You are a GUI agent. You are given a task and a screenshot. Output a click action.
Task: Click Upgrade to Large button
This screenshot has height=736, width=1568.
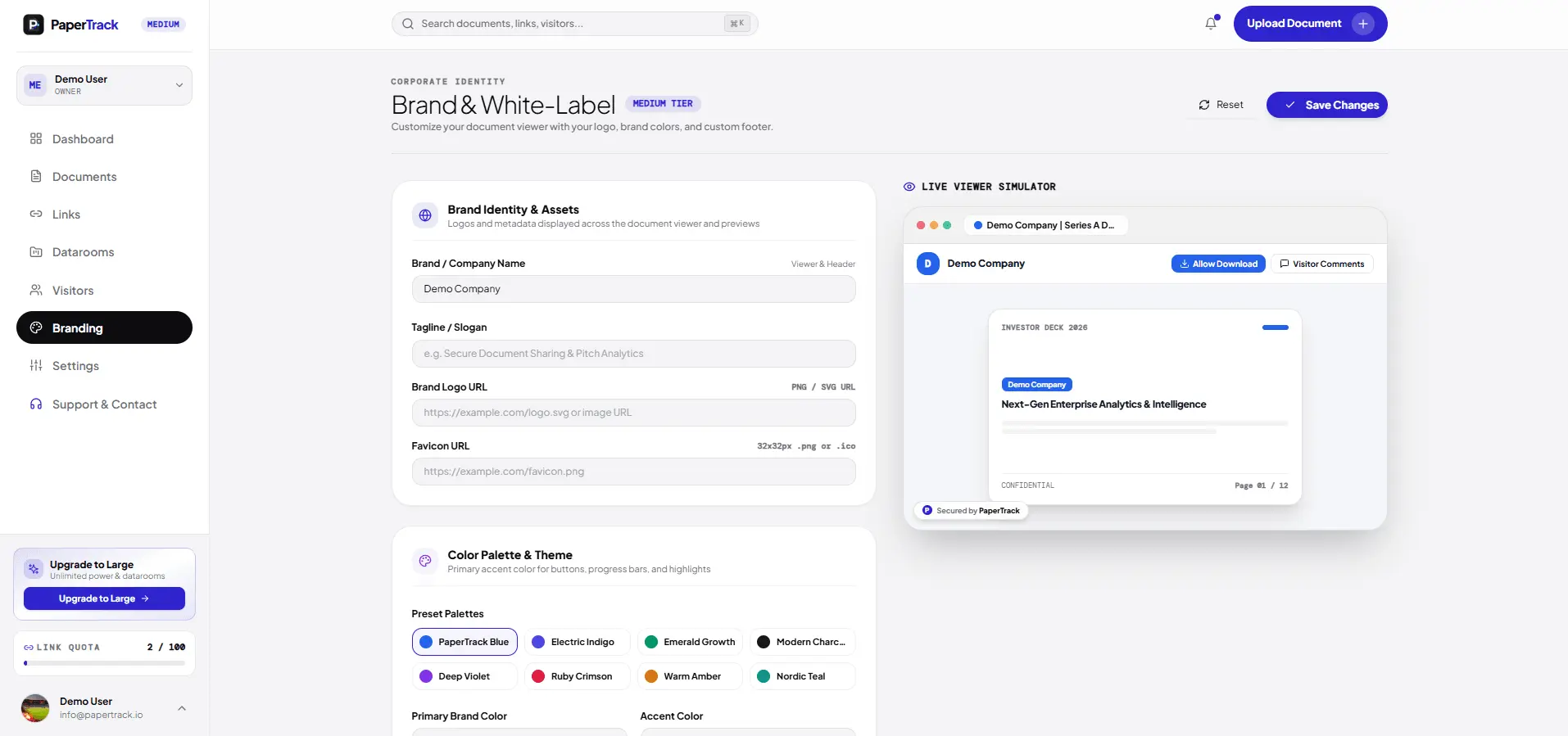coord(104,598)
